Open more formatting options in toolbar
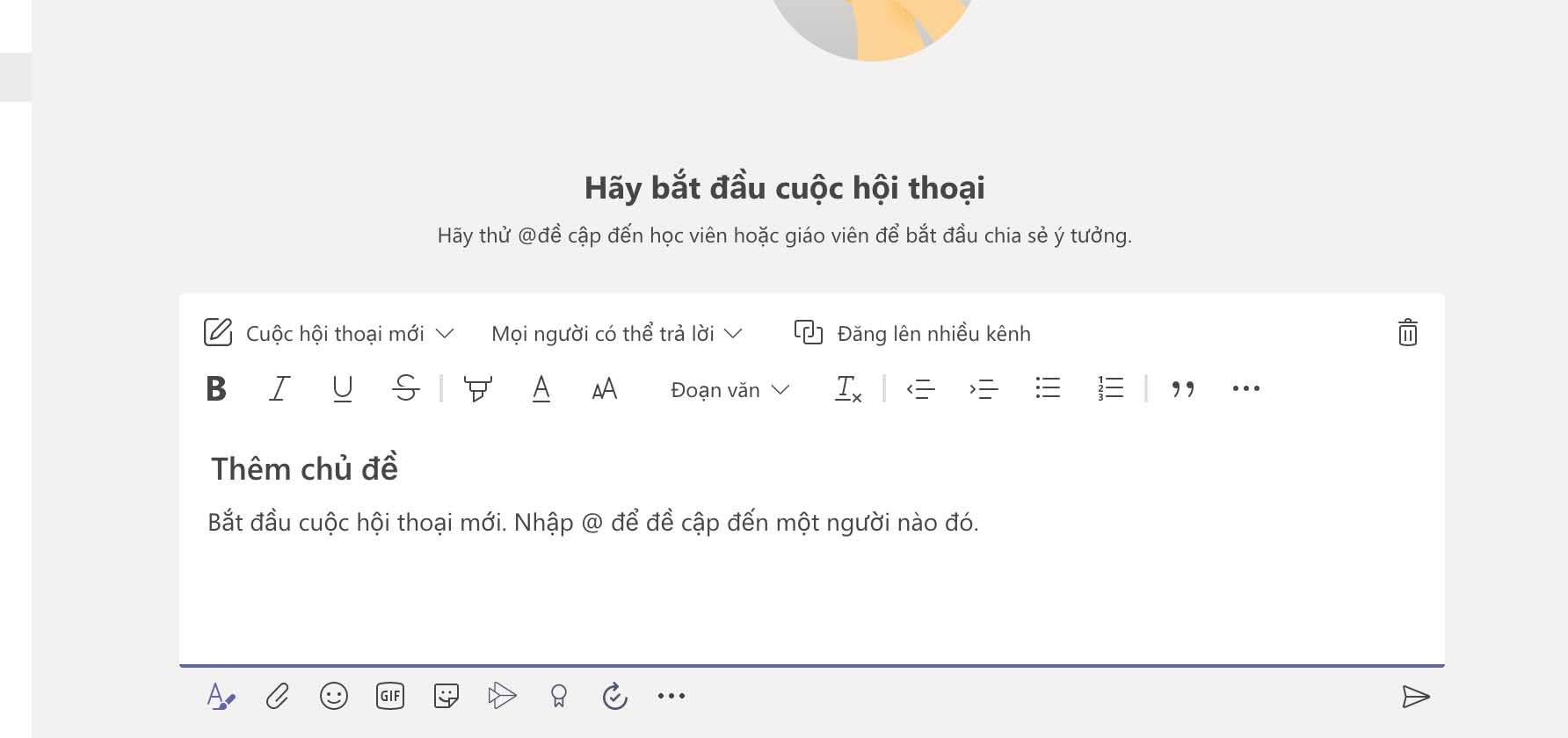Image resolution: width=1568 pixels, height=738 pixels. pyautogui.click(x=1246, y=388)
